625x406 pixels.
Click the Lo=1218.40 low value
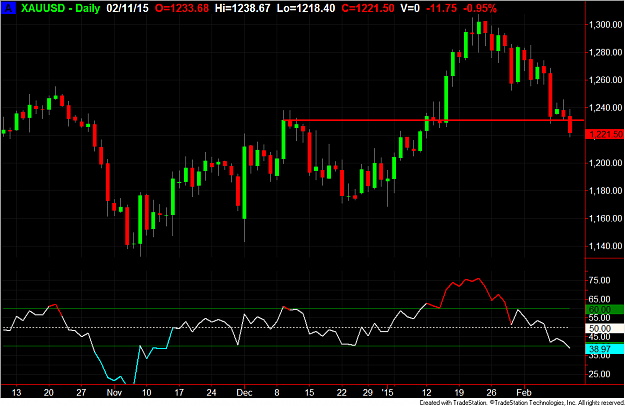point(306,8)
